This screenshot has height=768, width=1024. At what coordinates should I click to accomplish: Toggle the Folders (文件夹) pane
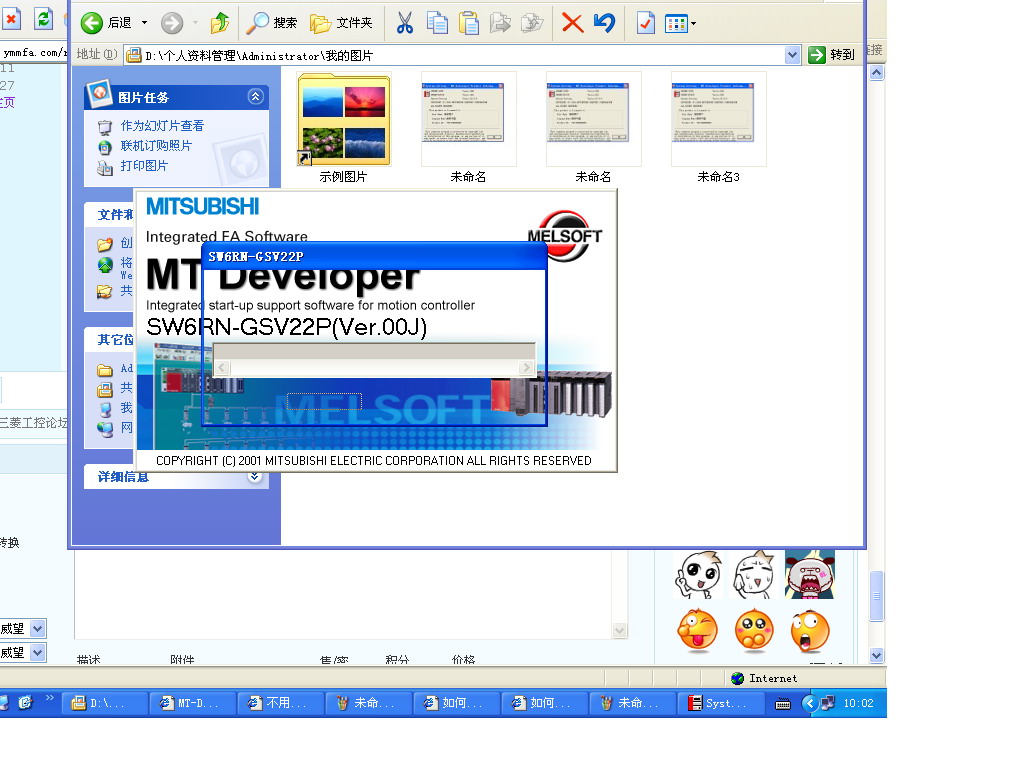[341, 23]
